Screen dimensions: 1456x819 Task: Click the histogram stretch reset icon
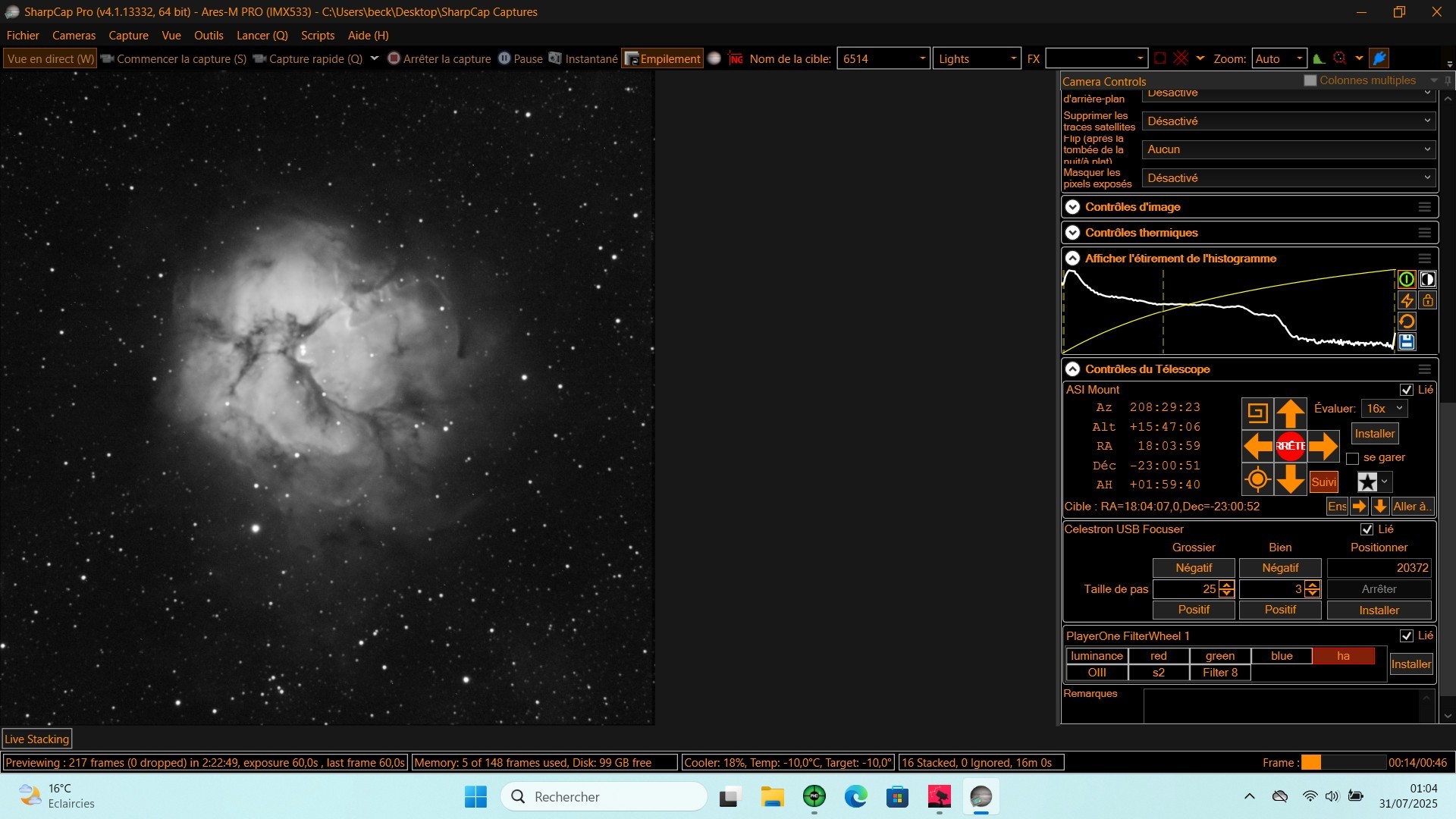[x=1407, y=322]
